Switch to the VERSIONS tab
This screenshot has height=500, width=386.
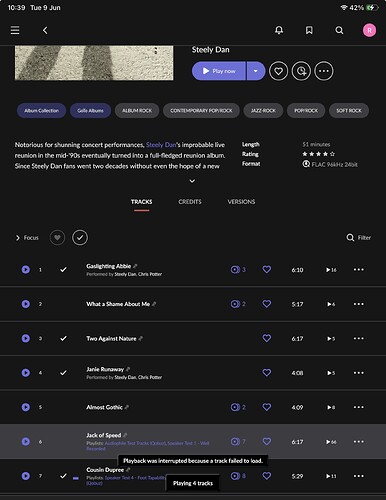click(x=241, y=202)
